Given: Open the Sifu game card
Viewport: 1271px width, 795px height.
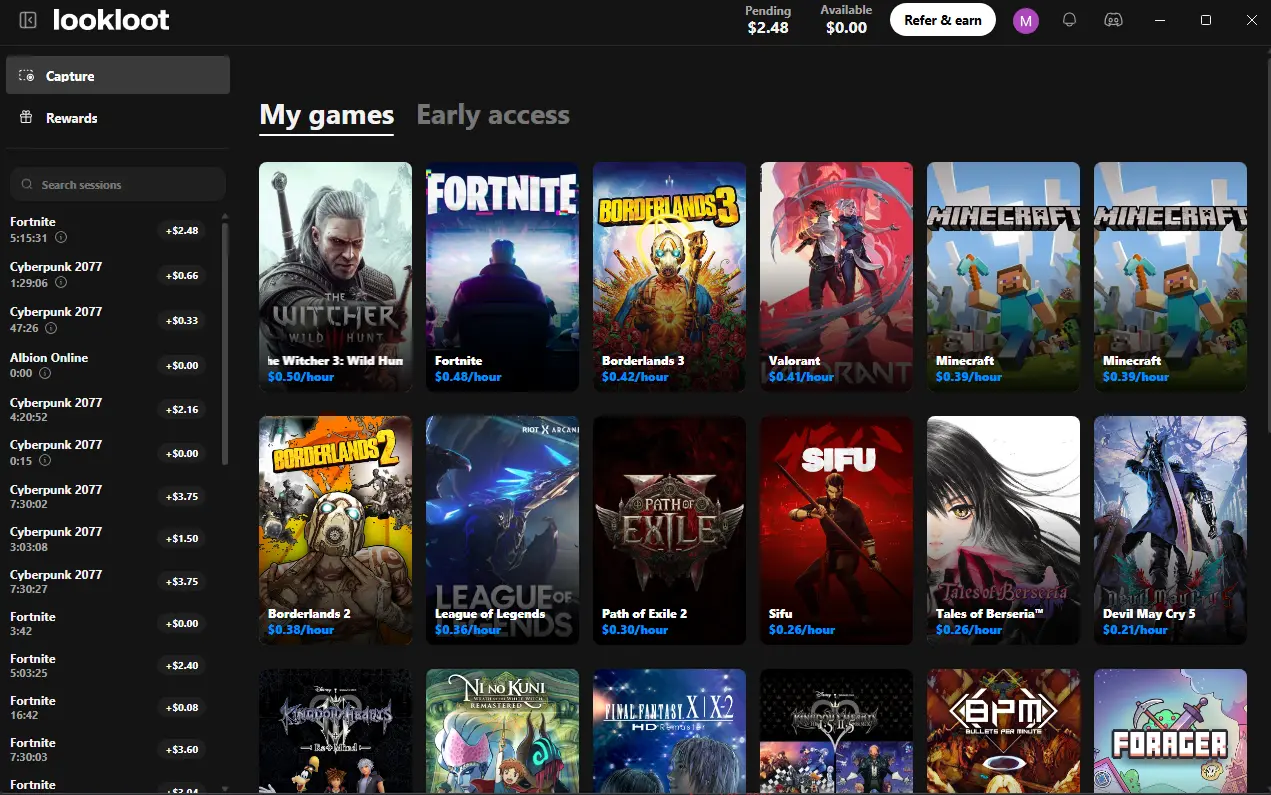Looking at the screenshot, I should click(836, 530).
